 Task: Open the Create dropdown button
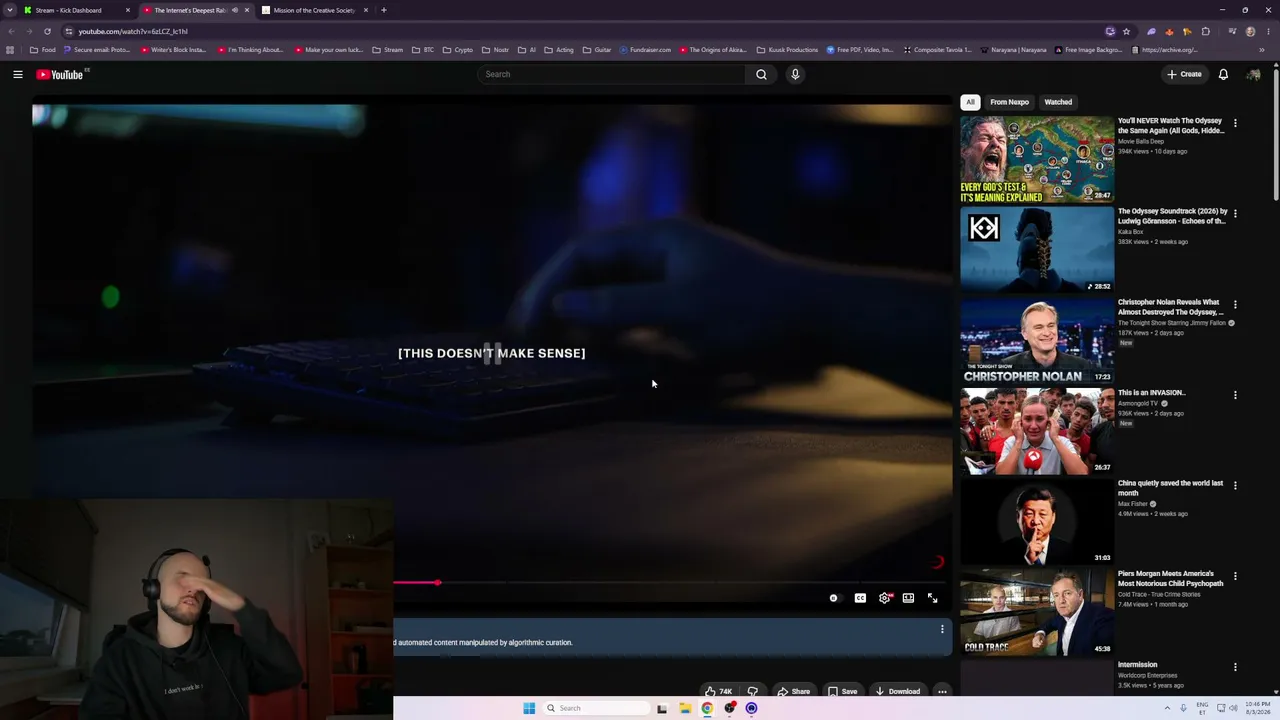point(1184,74)
